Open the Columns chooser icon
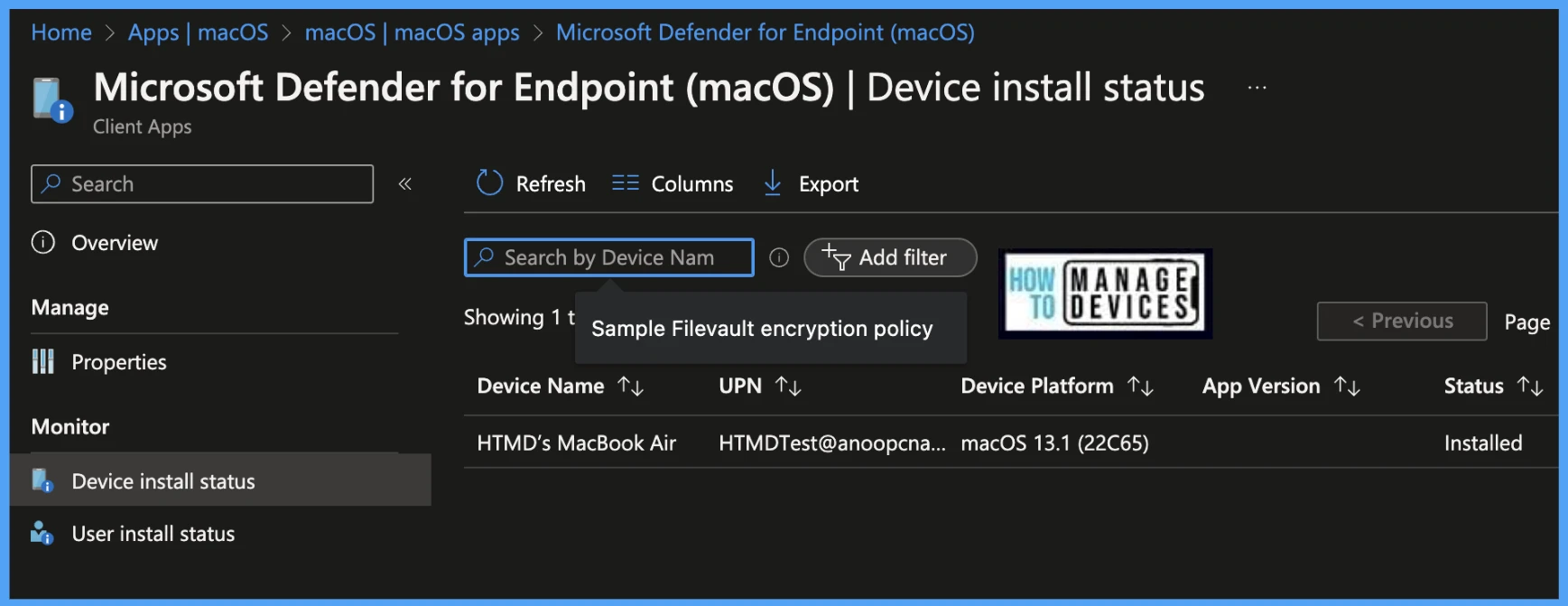1568x606 pixels. pos(625,183)
